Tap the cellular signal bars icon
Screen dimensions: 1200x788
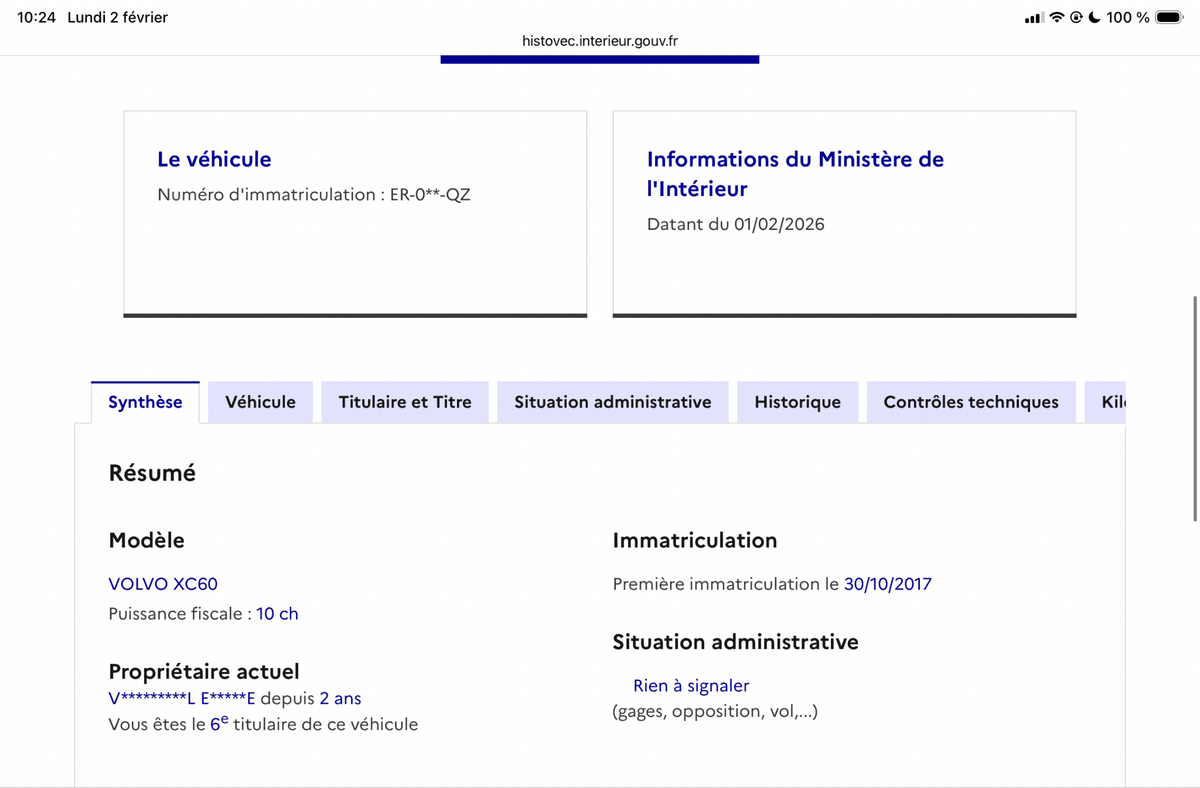[x=1034, y=17]
